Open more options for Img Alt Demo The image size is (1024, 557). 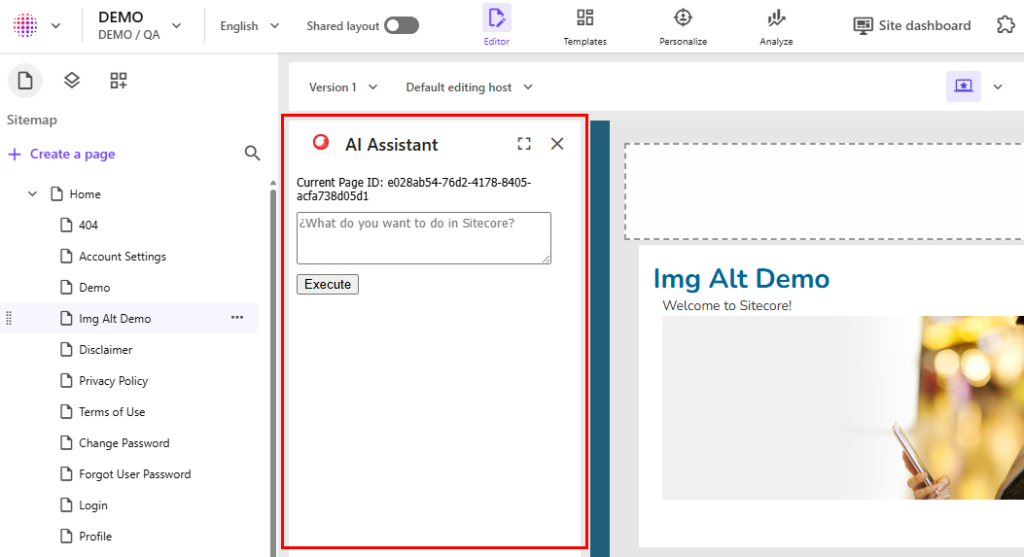[237, 317]
